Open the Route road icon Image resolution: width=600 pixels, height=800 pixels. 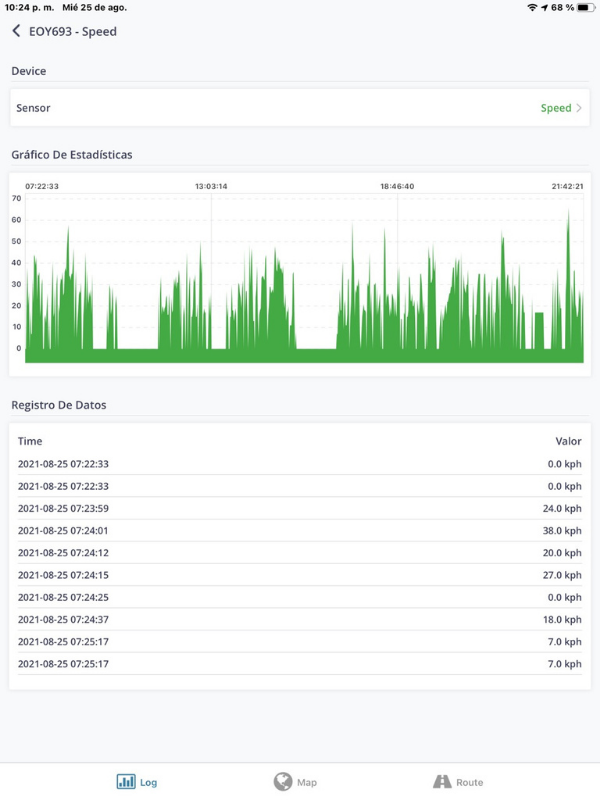pyautogui.click(x=442, y=782)
